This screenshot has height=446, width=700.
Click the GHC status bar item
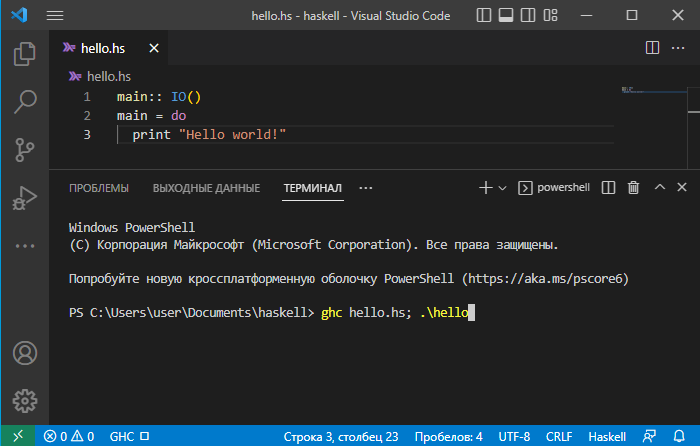(129, 436)
